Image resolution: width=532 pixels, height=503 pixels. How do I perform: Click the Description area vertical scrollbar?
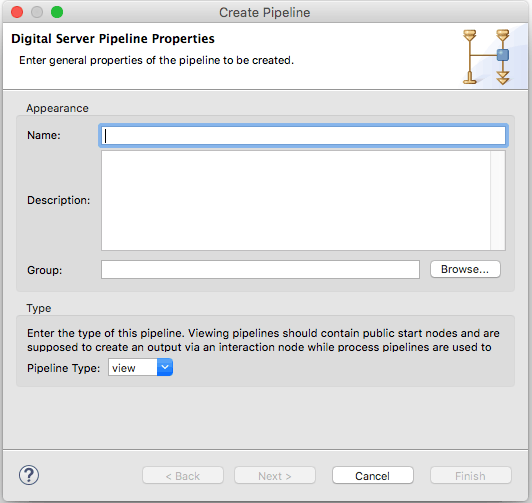point(498,200)
